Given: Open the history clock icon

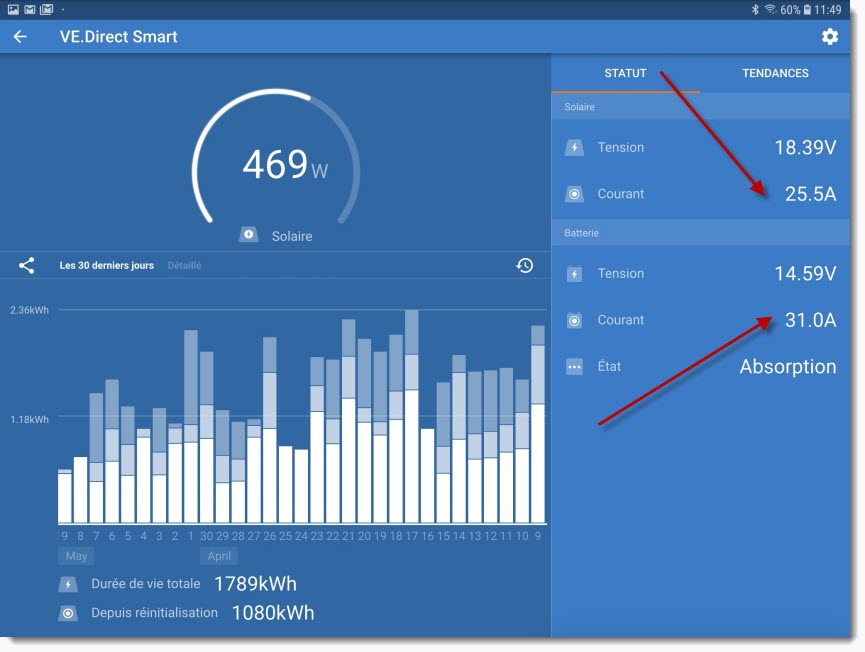Looking at the screenshot, I should [525, 265].
